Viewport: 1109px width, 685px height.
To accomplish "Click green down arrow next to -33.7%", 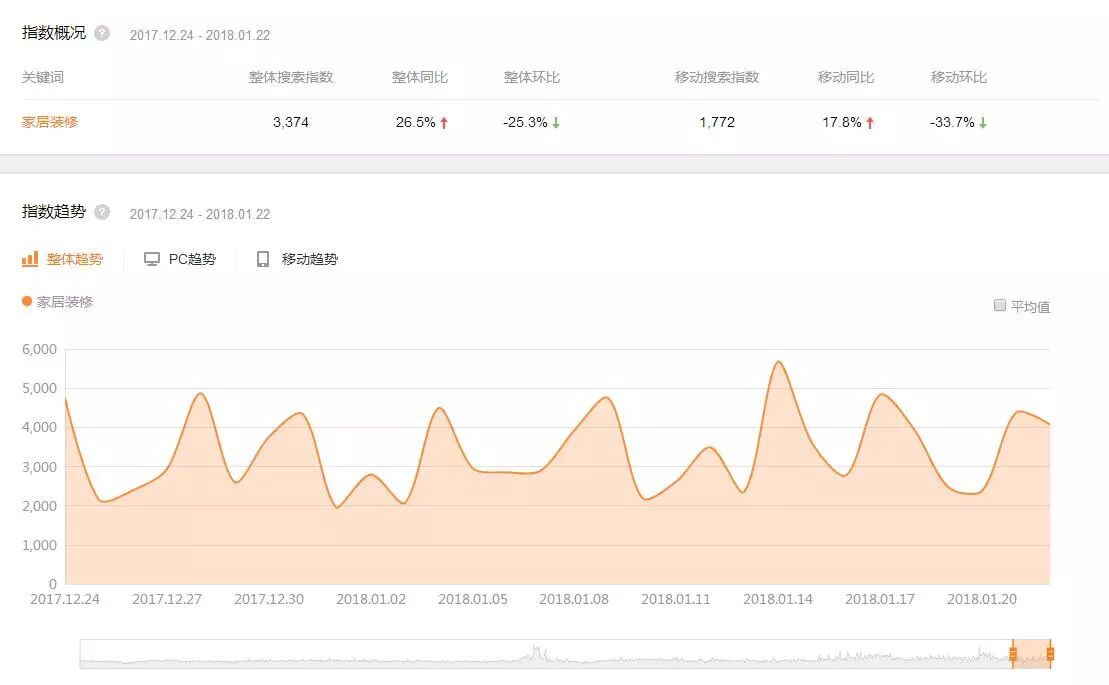I will click(983, 123).
